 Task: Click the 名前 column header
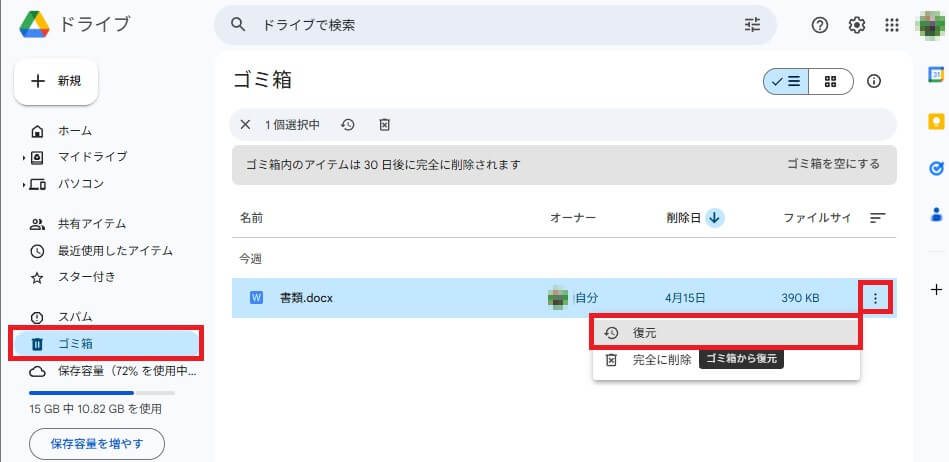pyautogui.click(x=251, y=218)
